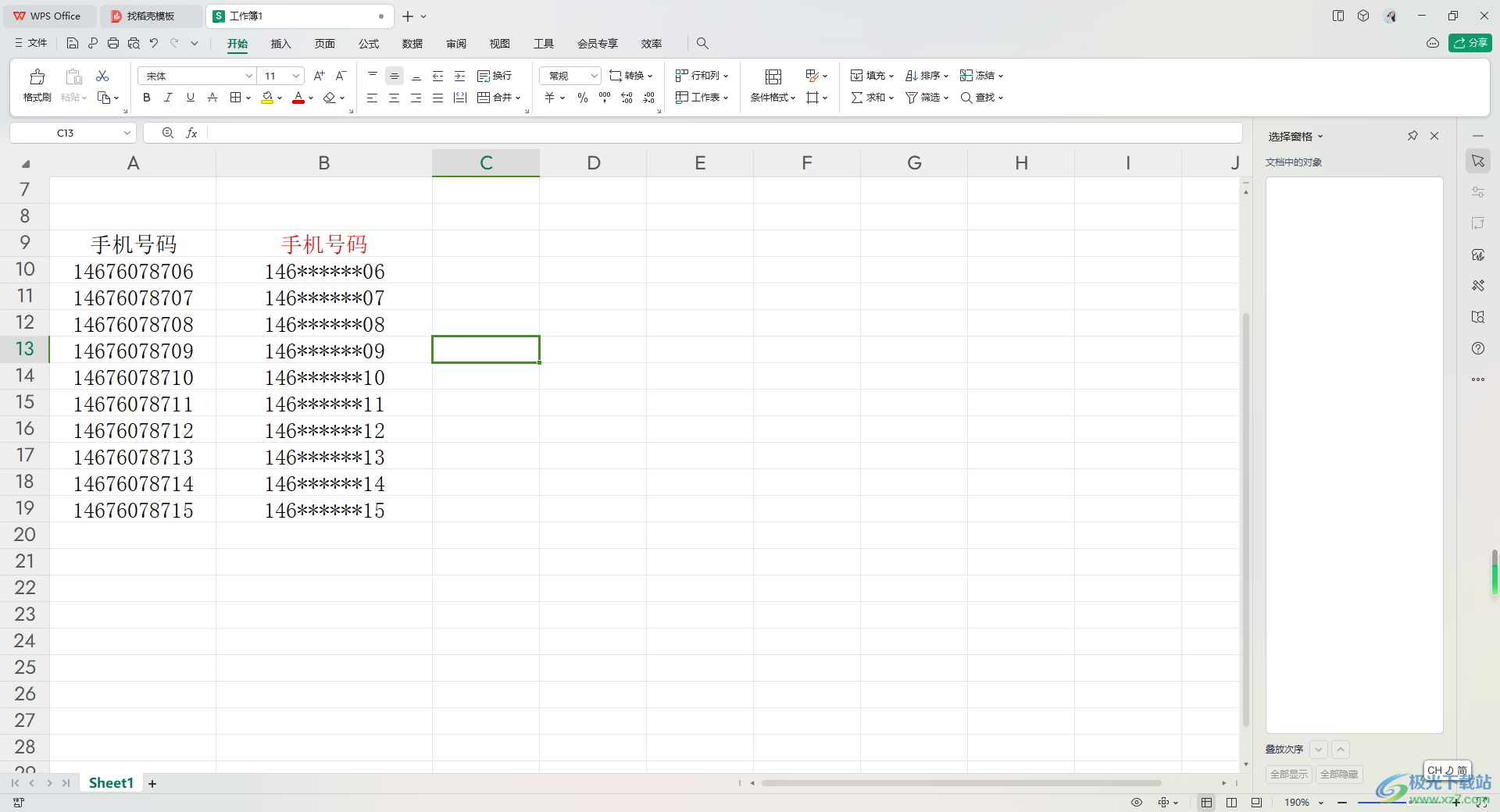
Task: Click the Undo icon
Action: pos(154,43)
